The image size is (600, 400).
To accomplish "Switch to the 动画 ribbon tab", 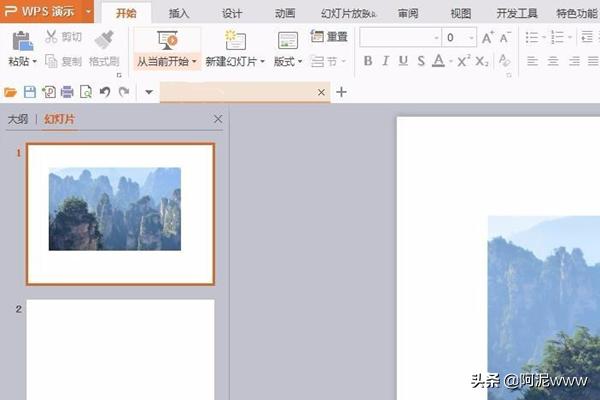I will [285, 14].
